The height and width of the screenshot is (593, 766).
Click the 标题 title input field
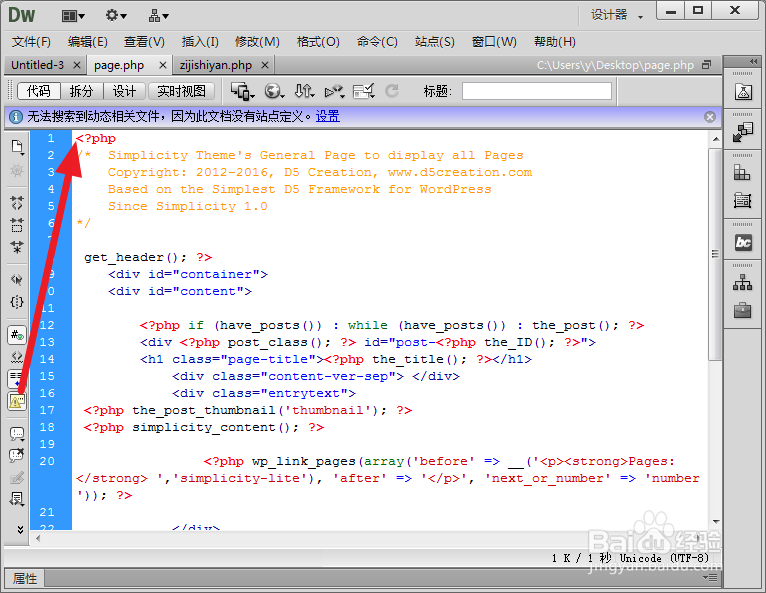(x=537, y=91)
